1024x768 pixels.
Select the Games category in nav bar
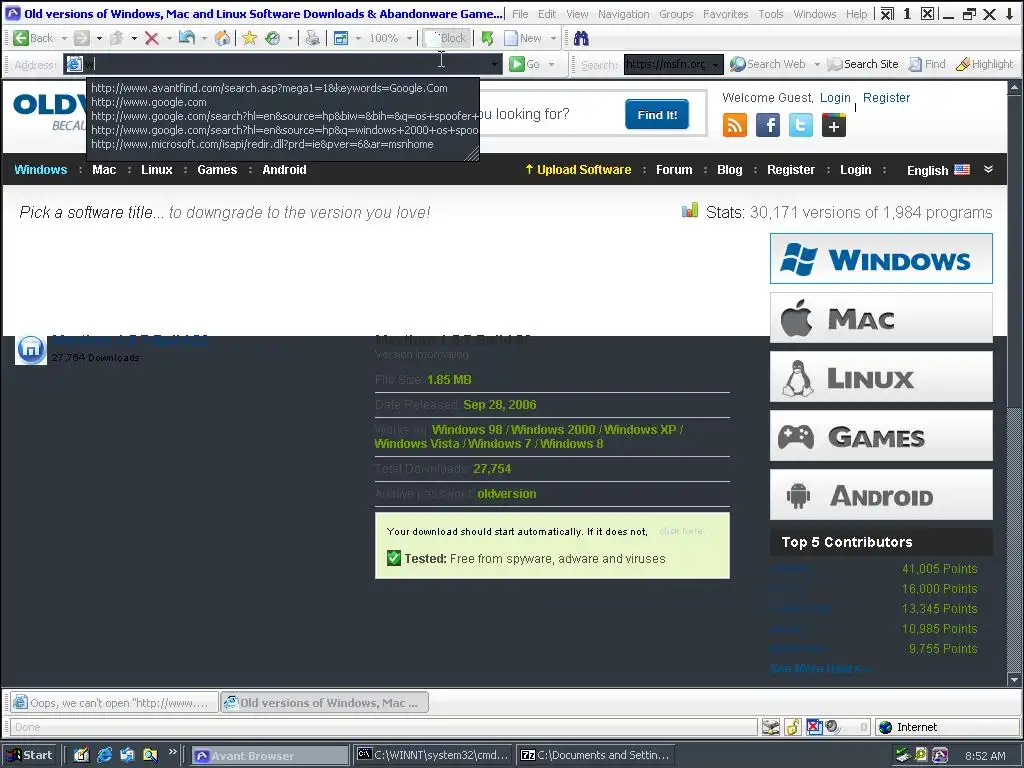coord(217,169)
